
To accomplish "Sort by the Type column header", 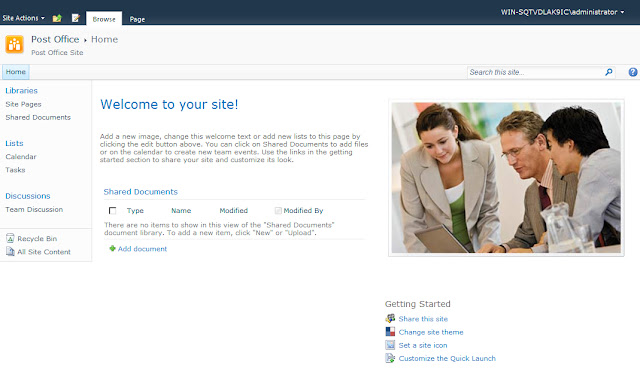I will 135,211.
